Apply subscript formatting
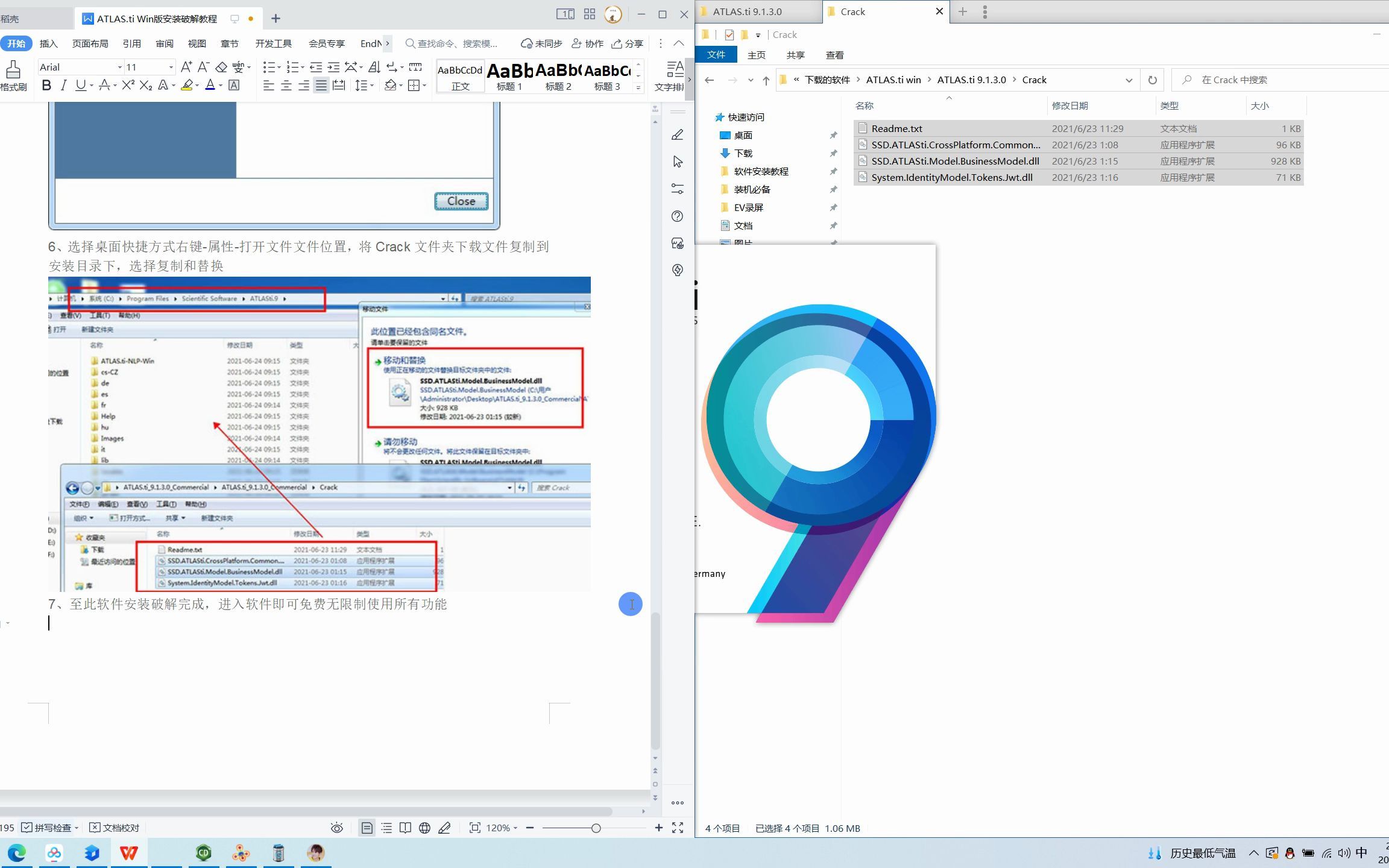 click(x=145, y=86)
